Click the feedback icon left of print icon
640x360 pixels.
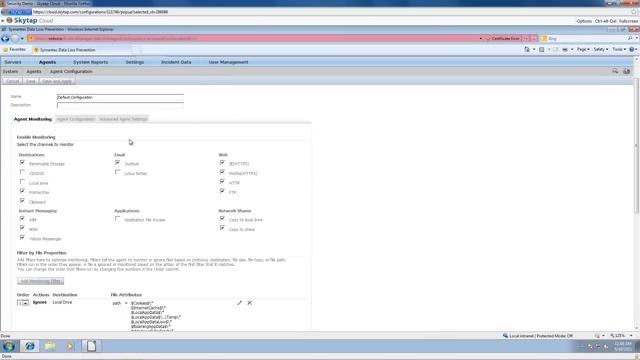click(x=615, y=71)
